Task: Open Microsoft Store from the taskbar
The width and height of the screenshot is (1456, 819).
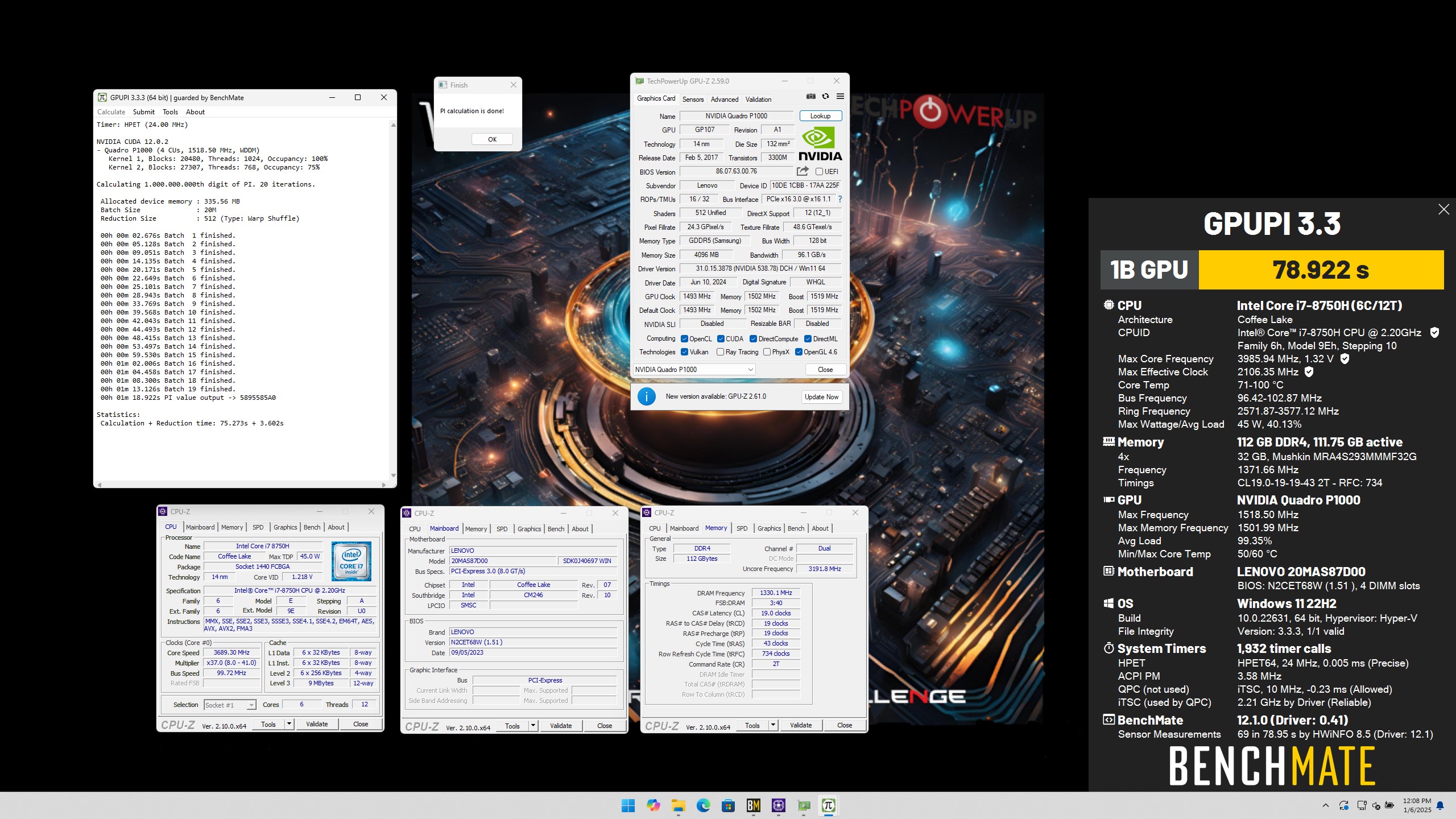Action: pyautogui.click(x=728, y=805)
